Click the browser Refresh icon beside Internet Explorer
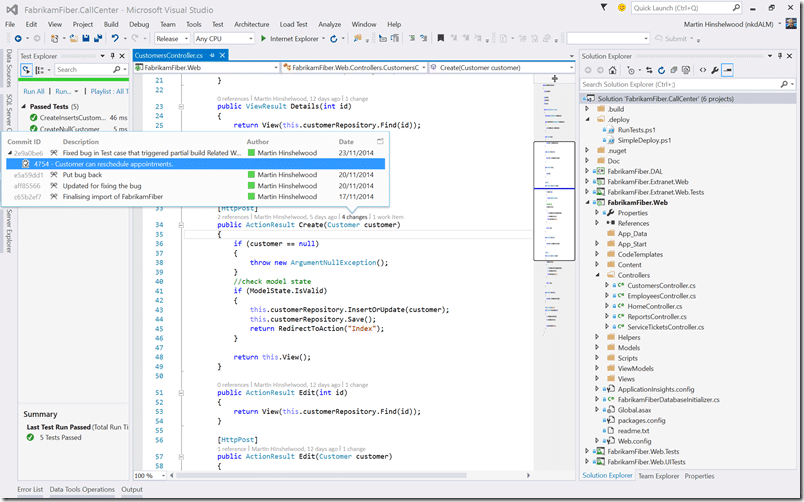Screen dimensions: 804x502 coord(334,38)
